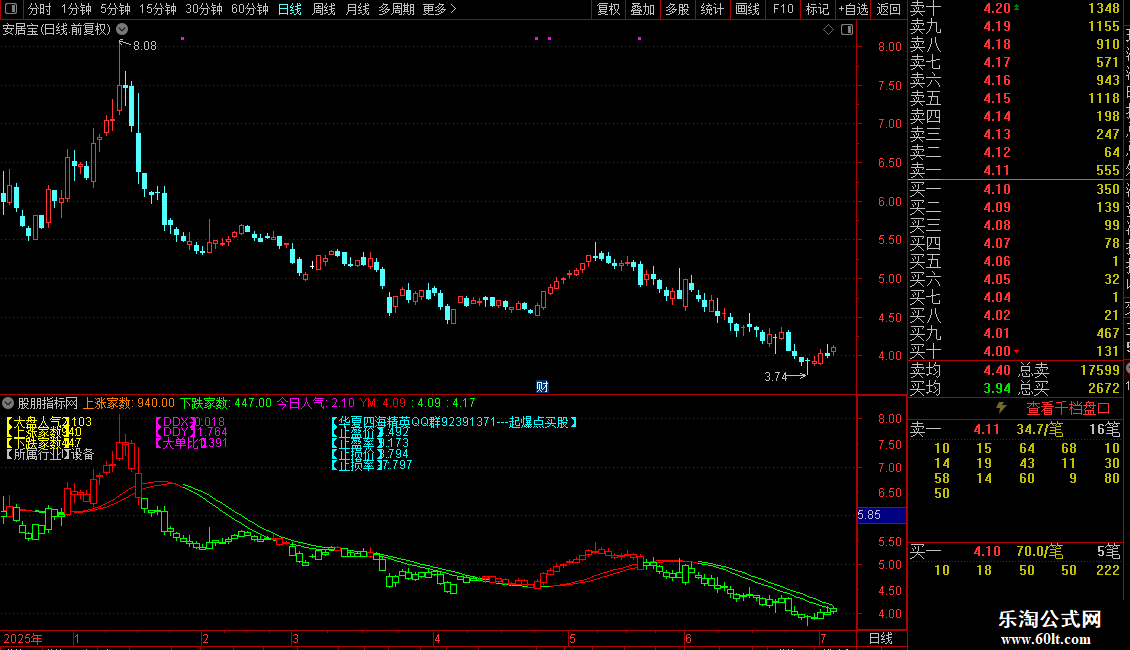
Task: Click the 华夏四海精英QQ群 indicator text
Action: click(x=454, y=422)
